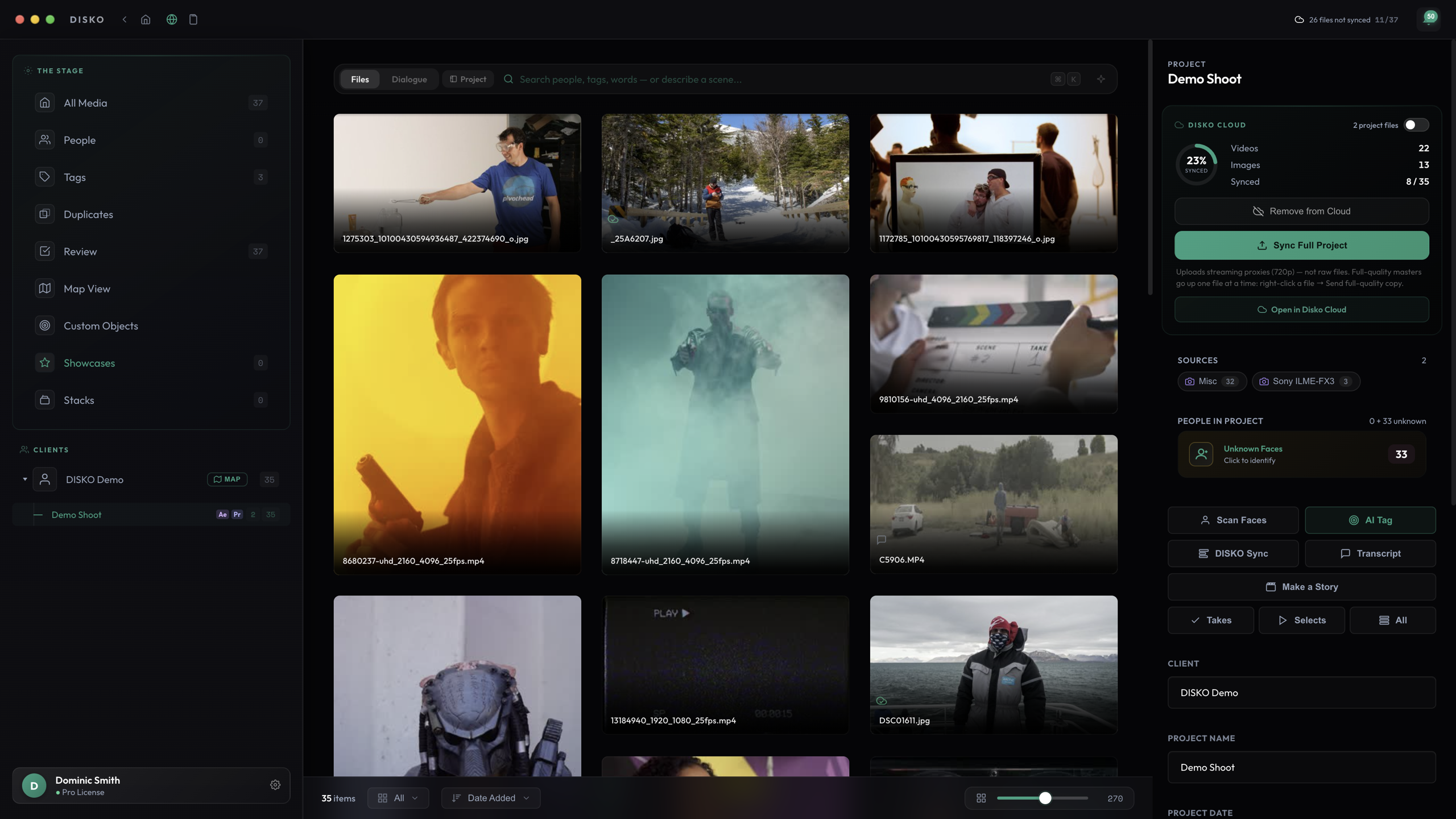Click the clipboard icon in the top bar
Image resolution: width=1456 pixels, height=819 pixels.
click(x=193, y=19)
